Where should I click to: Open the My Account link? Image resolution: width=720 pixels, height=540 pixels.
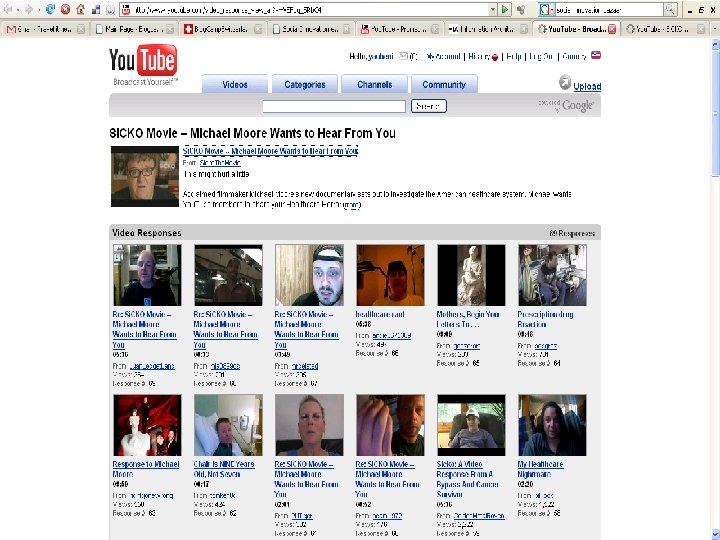click(443, 56)
